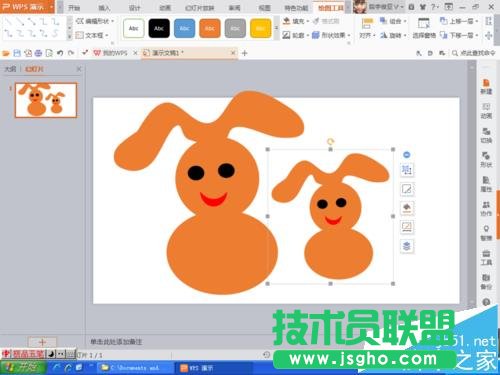Viewport: 500px width, 375px height.
Task: Apply the blue Abc shape style
Action: (x=184, y=28)
